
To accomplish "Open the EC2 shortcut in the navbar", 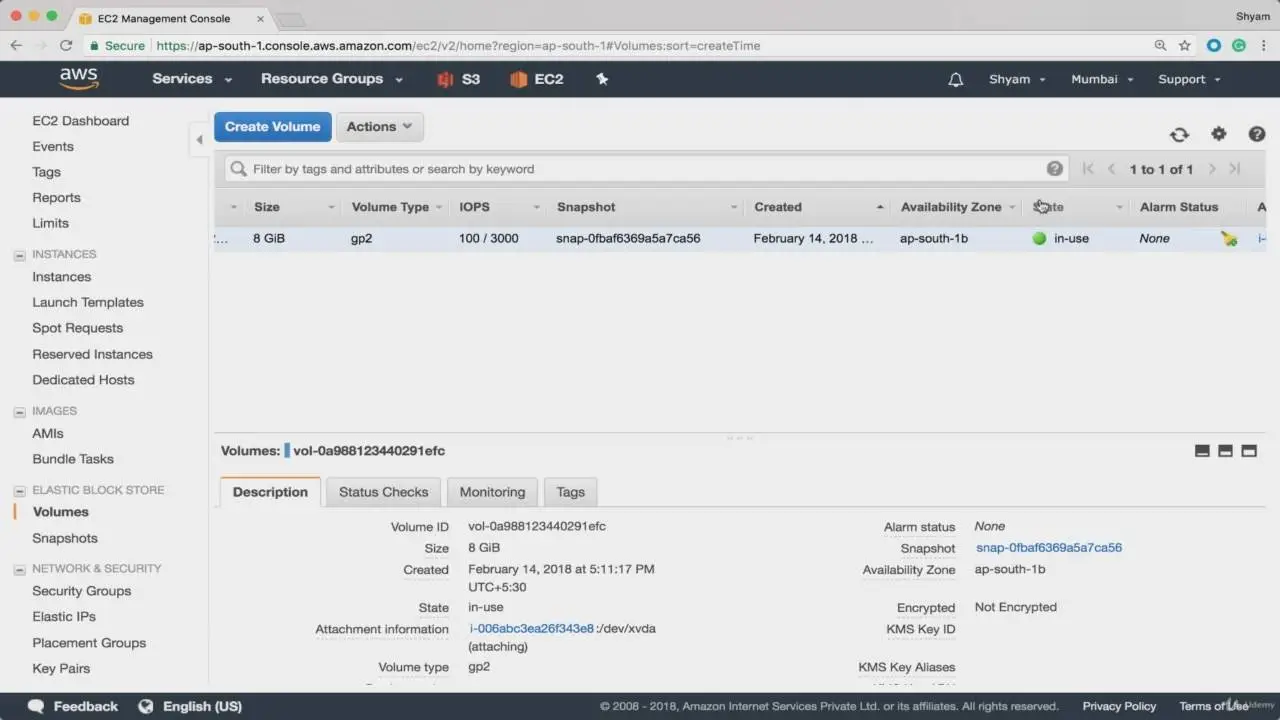I will (537, 79).
